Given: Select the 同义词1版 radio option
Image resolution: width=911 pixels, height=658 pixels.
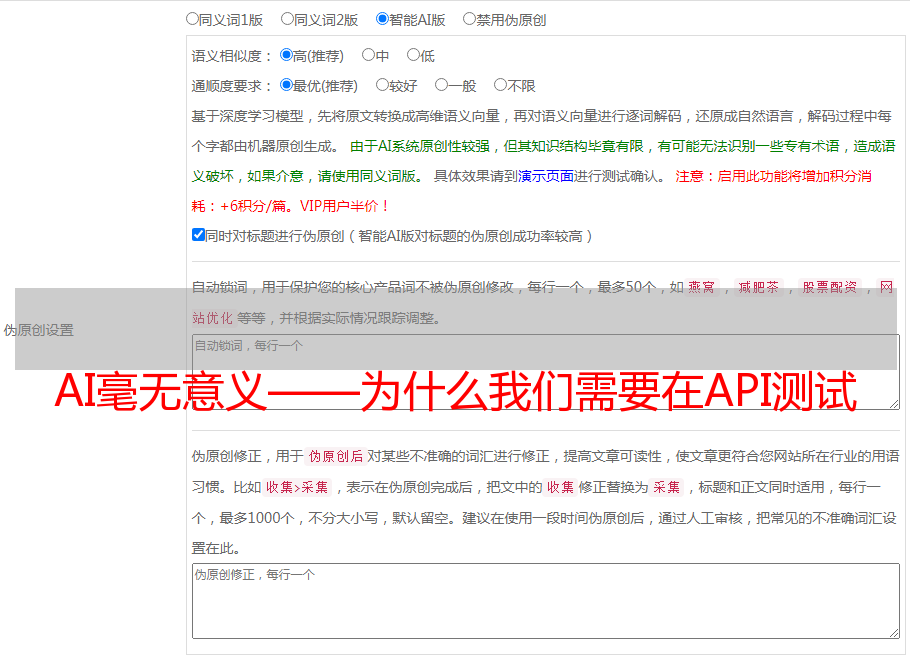Looking at the screenshot, I should tap(192, 19).
